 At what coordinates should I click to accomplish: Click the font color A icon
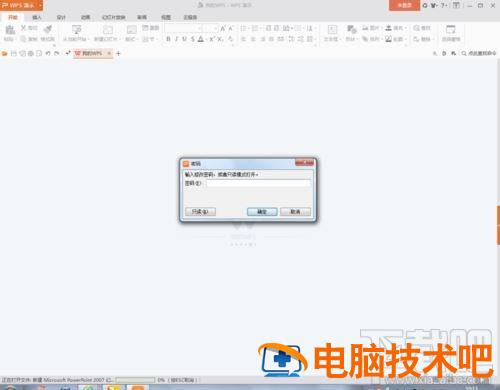coord(201,39)
